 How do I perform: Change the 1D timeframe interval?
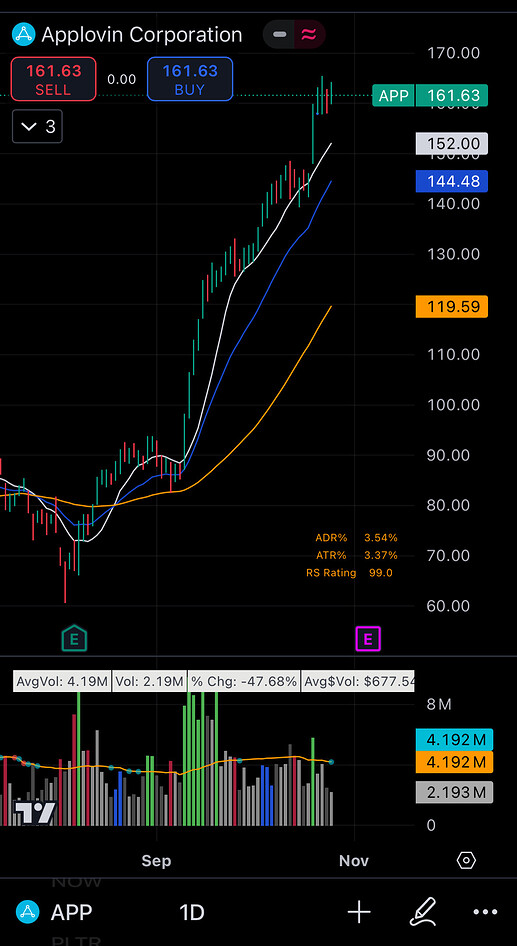coord(192,912)
